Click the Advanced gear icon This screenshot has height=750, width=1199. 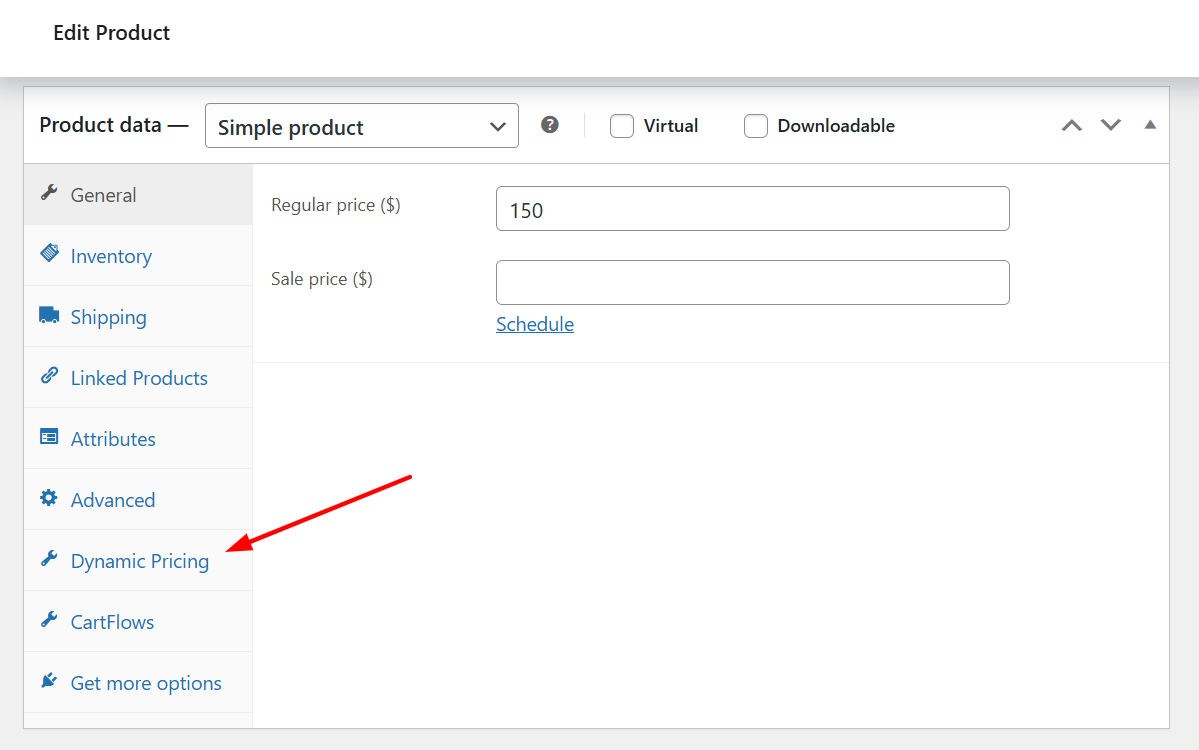(49, 498)
